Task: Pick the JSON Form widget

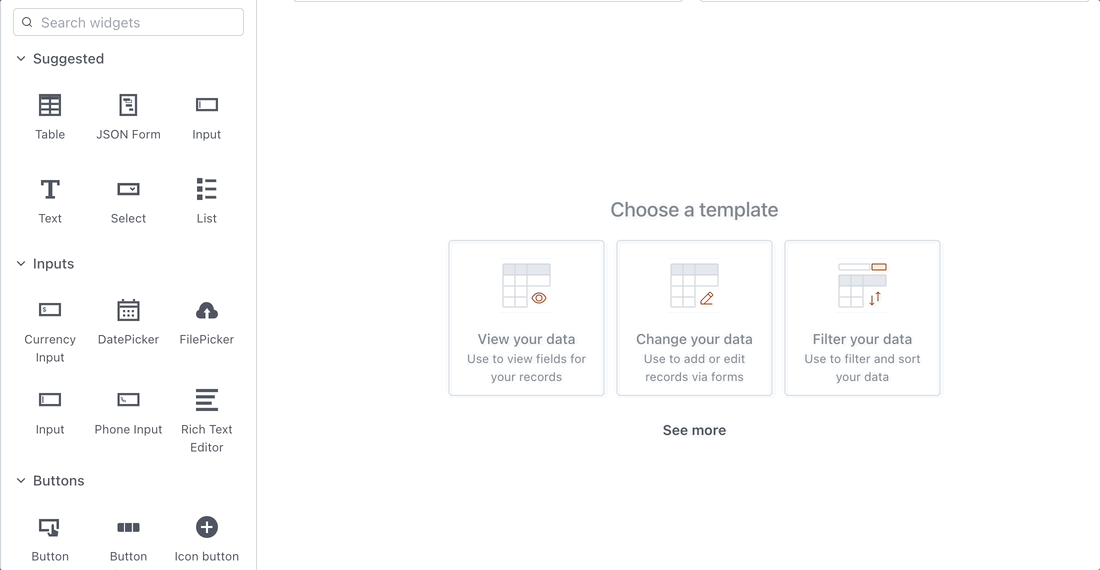Action: [x=128, y=105]
